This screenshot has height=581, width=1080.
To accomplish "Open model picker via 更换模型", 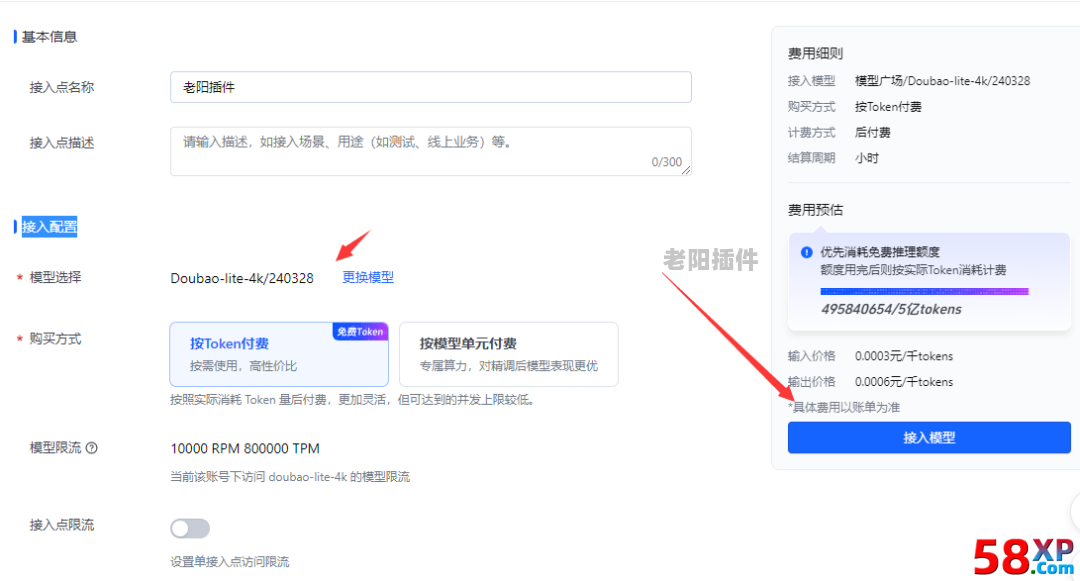I will tap(368, 278).
